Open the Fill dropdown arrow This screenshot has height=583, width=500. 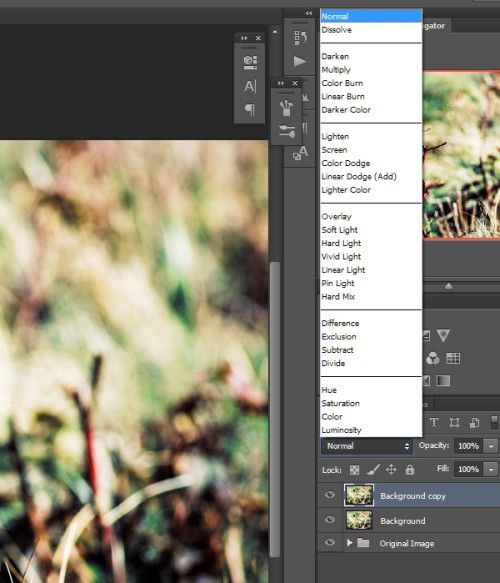click(491, 470)
